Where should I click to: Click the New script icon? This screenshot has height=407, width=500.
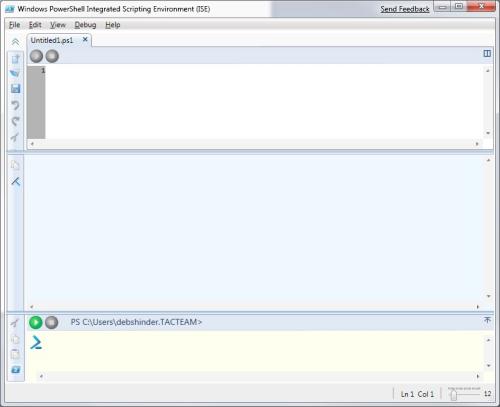pyautogui.click(x=15, y=59)
